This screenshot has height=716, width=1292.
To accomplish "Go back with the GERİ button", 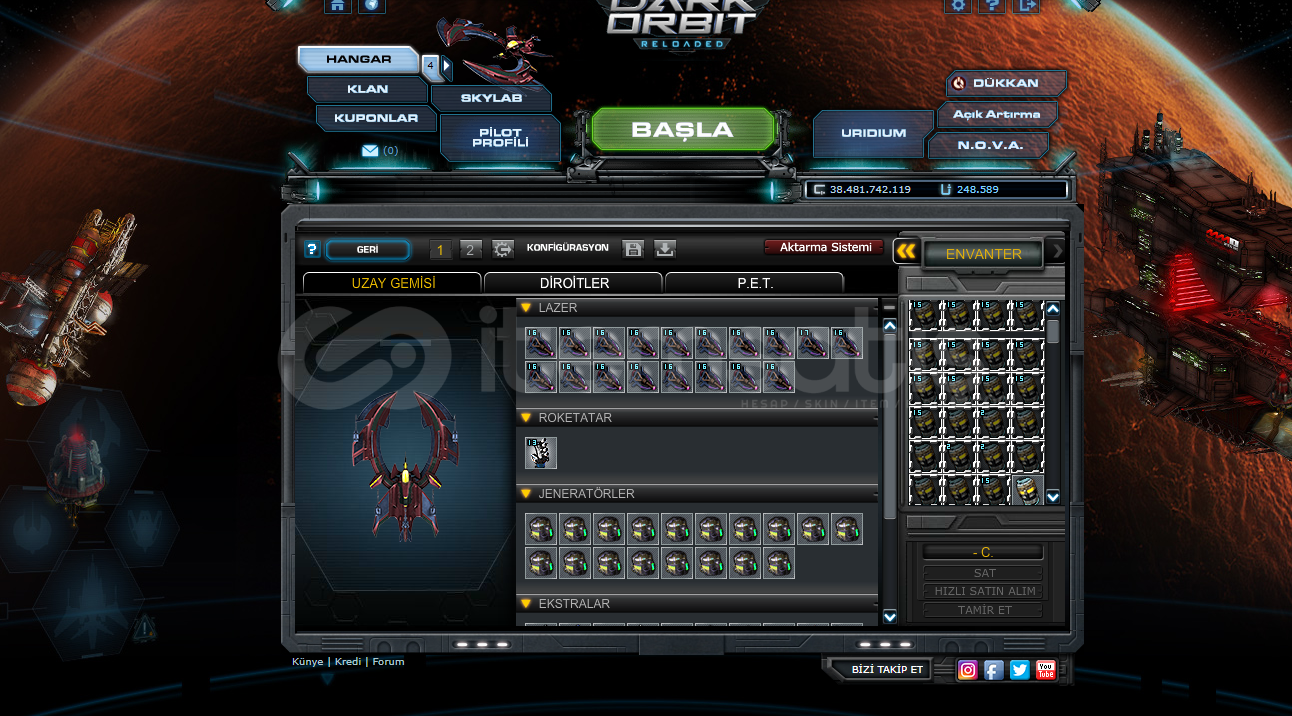I will [367, 250].
